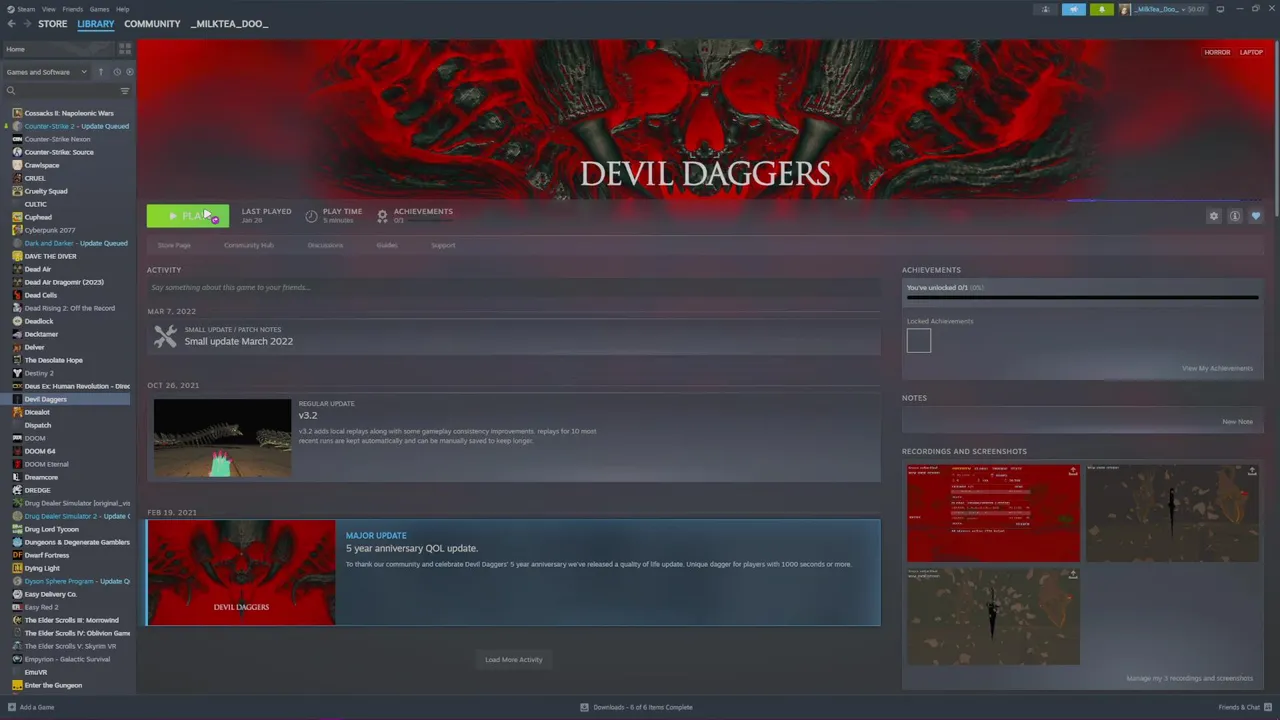
Task: Click the HORROR category tag
Action: [1217, 52]
